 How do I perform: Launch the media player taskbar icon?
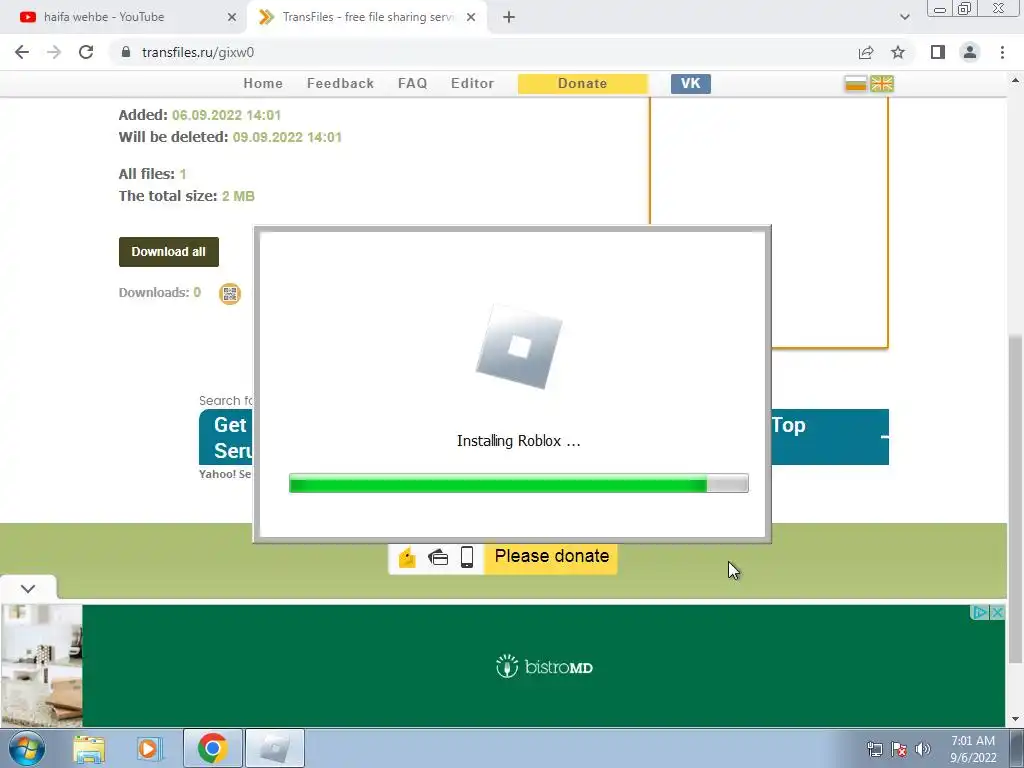(149, 748)
